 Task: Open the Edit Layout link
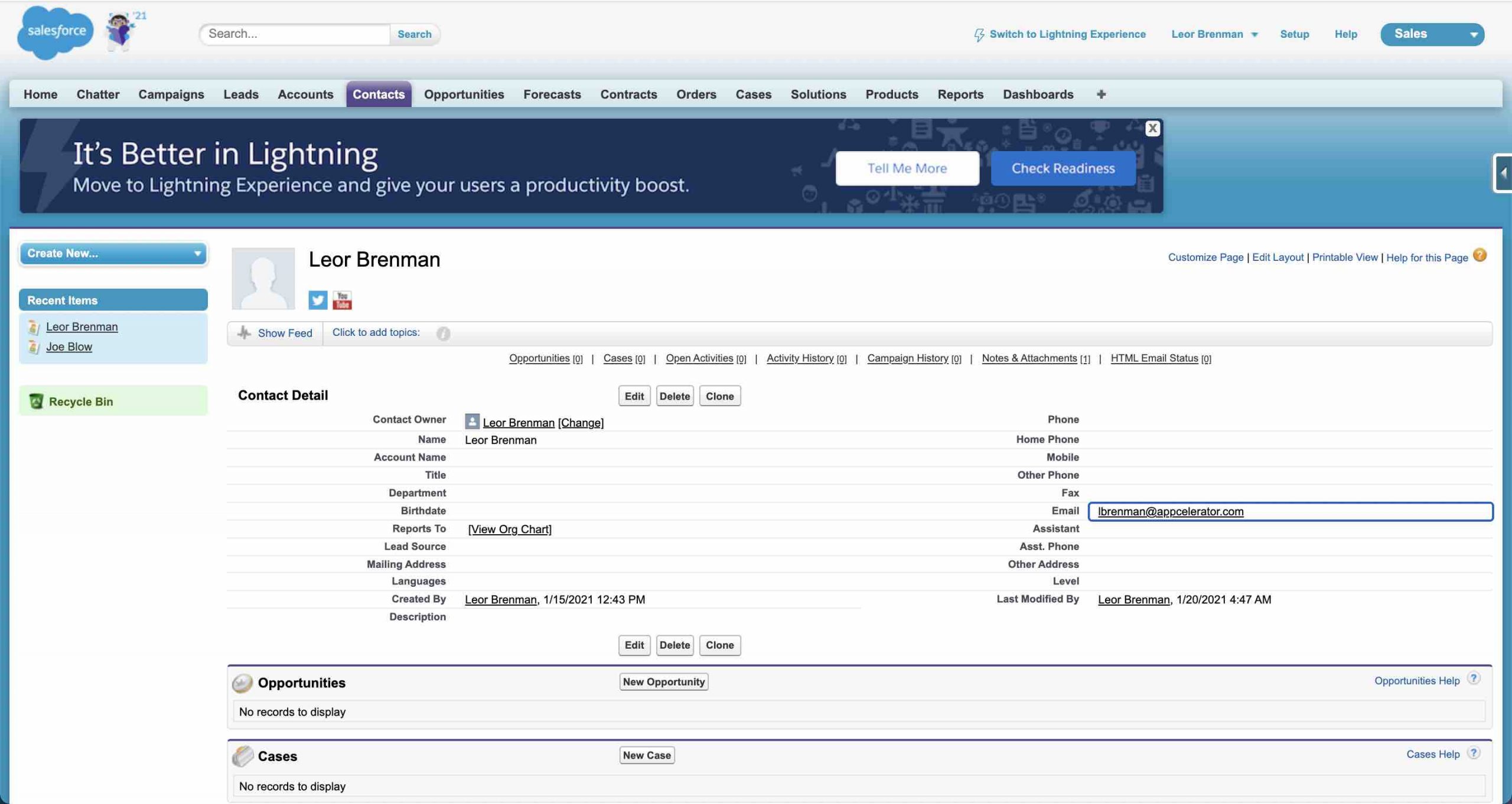pyautogui.click(x=1278, y=257)
